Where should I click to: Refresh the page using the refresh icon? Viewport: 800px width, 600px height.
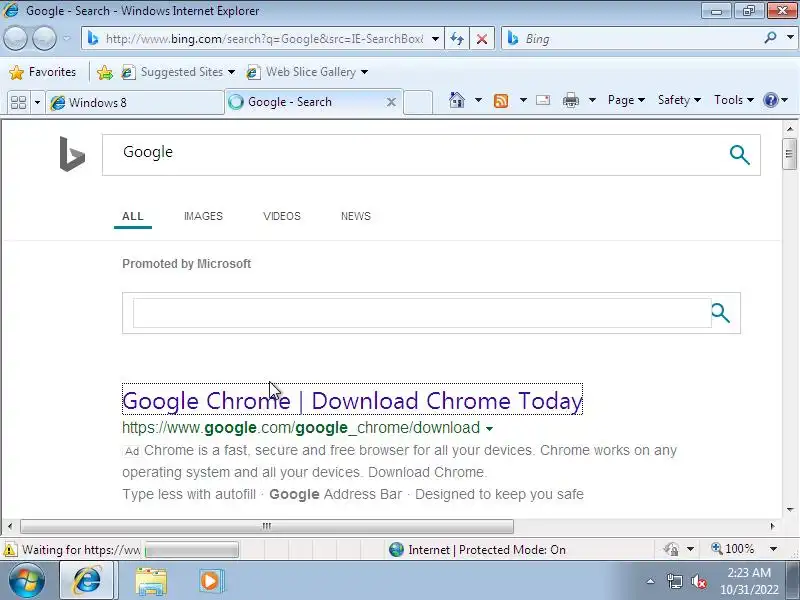coord(457,39)
